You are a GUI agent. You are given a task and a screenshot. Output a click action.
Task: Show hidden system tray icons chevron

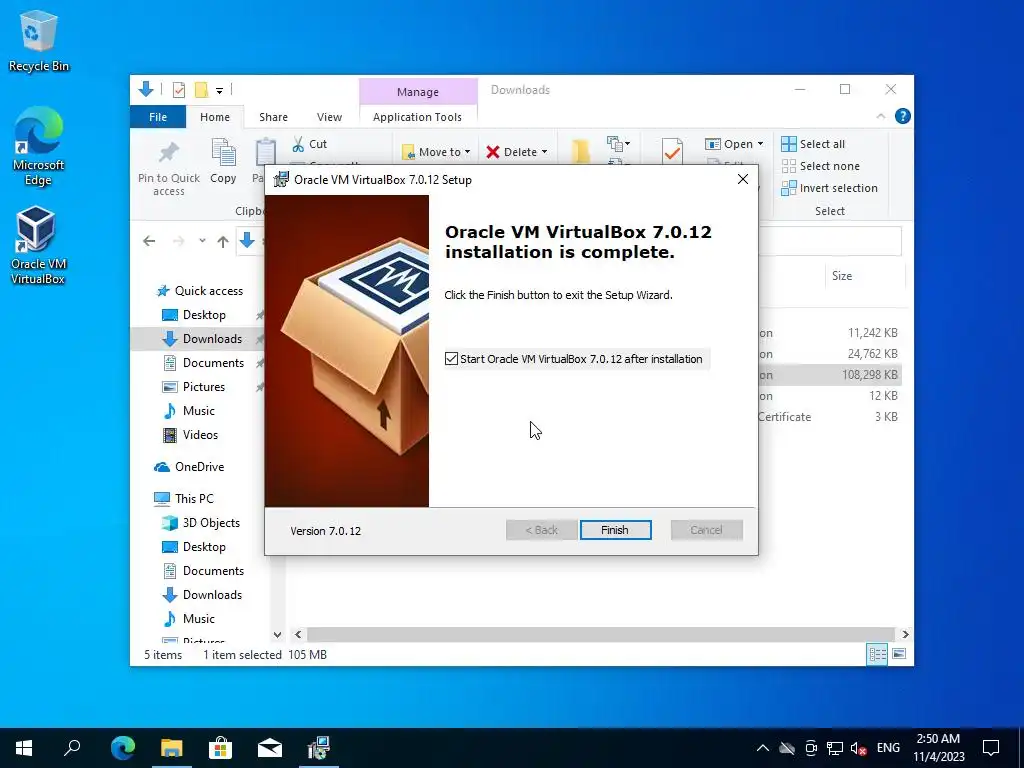pos(762,748)
